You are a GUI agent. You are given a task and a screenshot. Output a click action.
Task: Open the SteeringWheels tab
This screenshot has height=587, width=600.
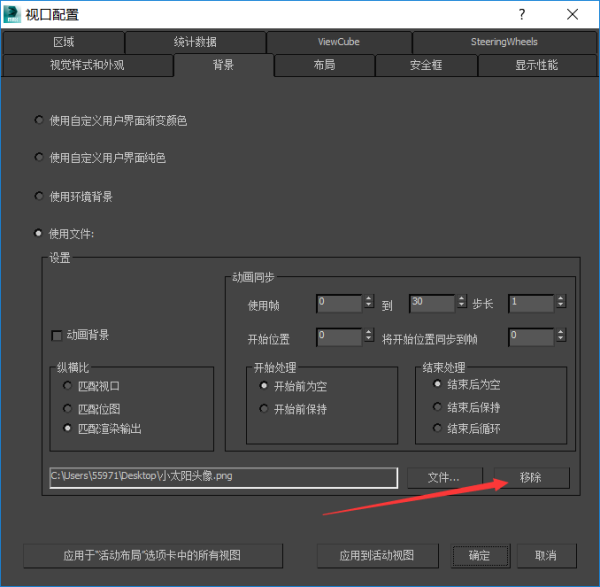(x=504, y=42)
